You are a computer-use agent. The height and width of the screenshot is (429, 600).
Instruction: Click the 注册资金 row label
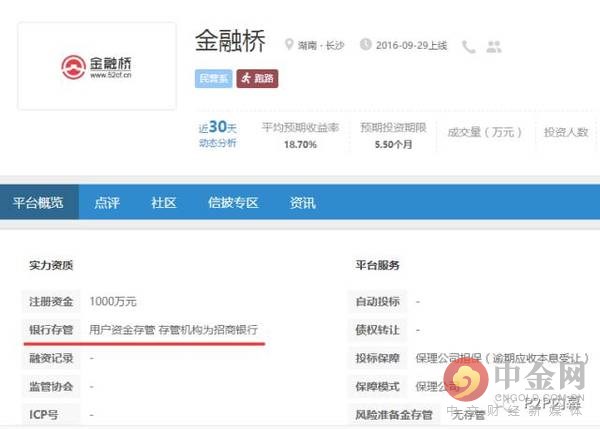51,302
